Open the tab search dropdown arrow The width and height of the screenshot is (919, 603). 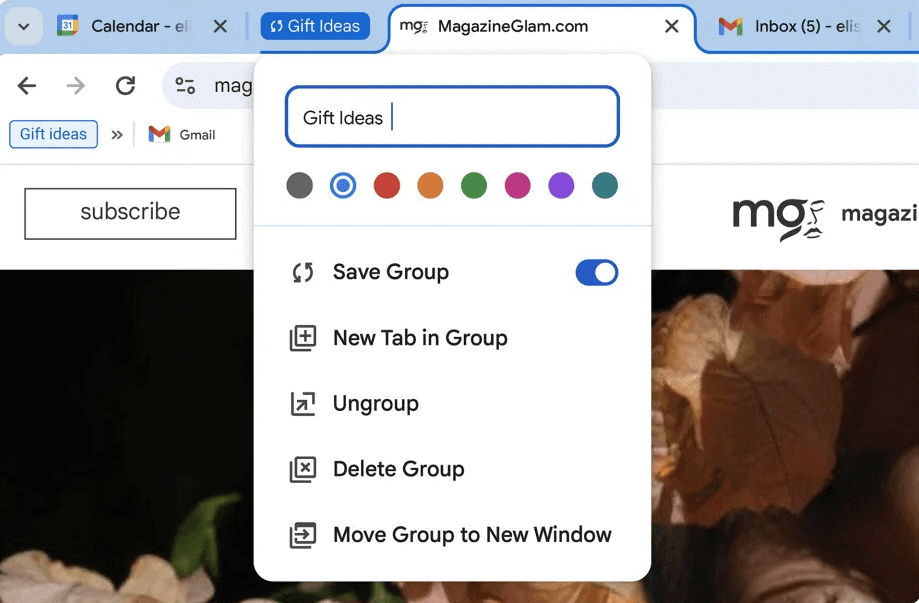pos(23,26)
